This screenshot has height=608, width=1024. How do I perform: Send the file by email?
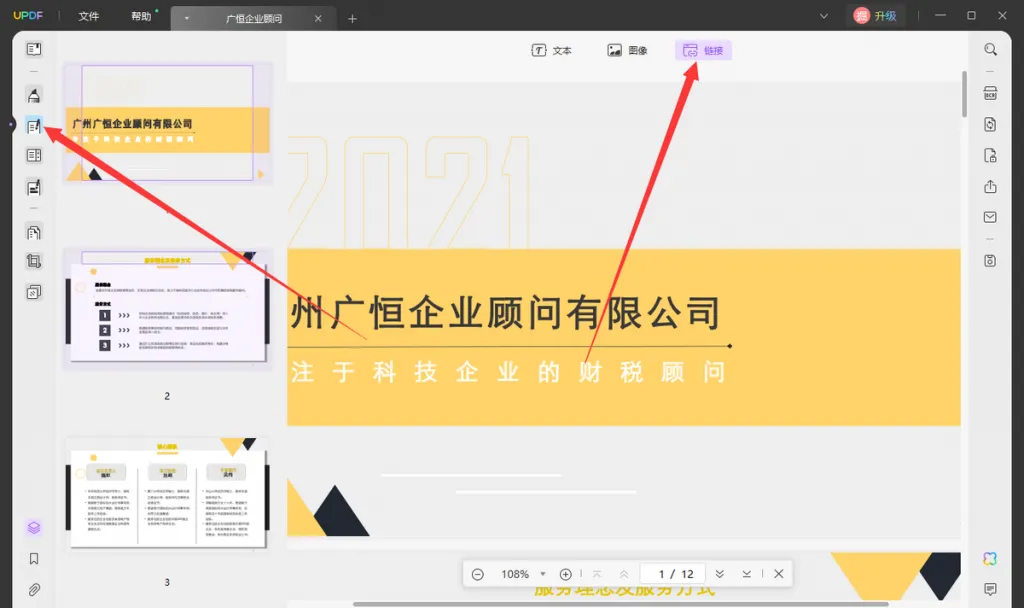point(990,217)
